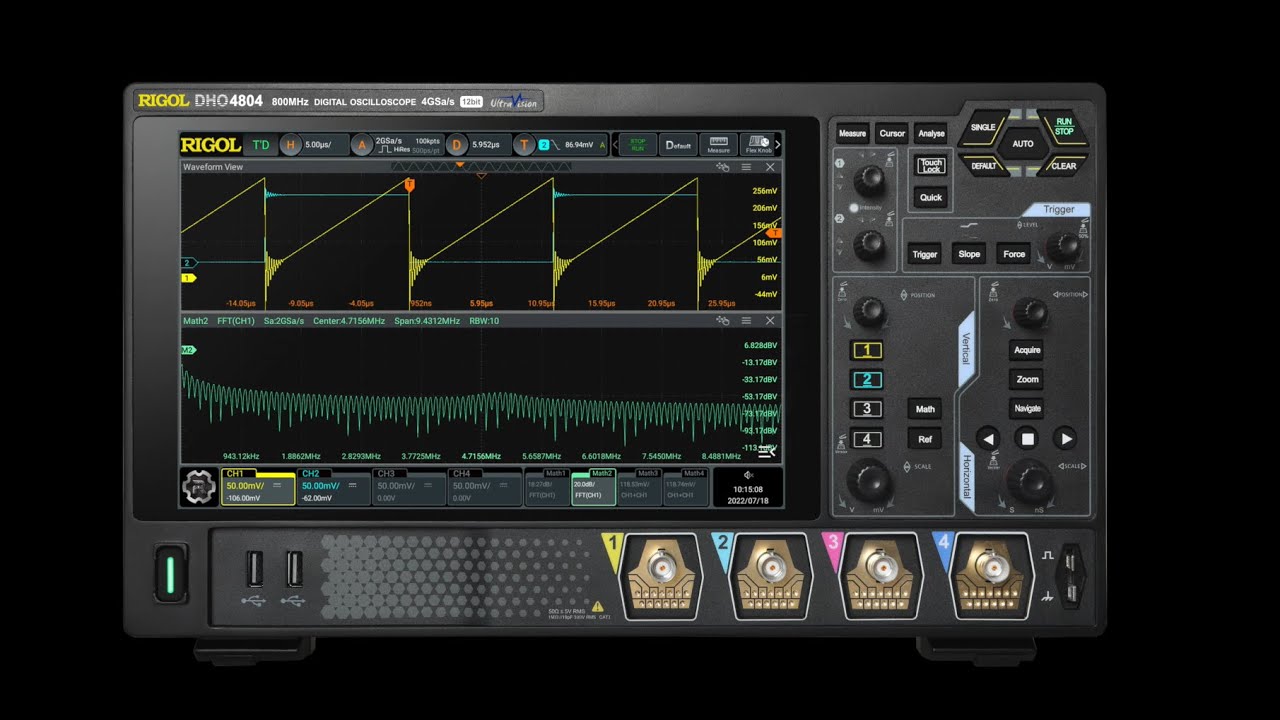Click the DEFAULT hardware button
This screenshot has width=1280, height=720.
click(x=984, y=166)
